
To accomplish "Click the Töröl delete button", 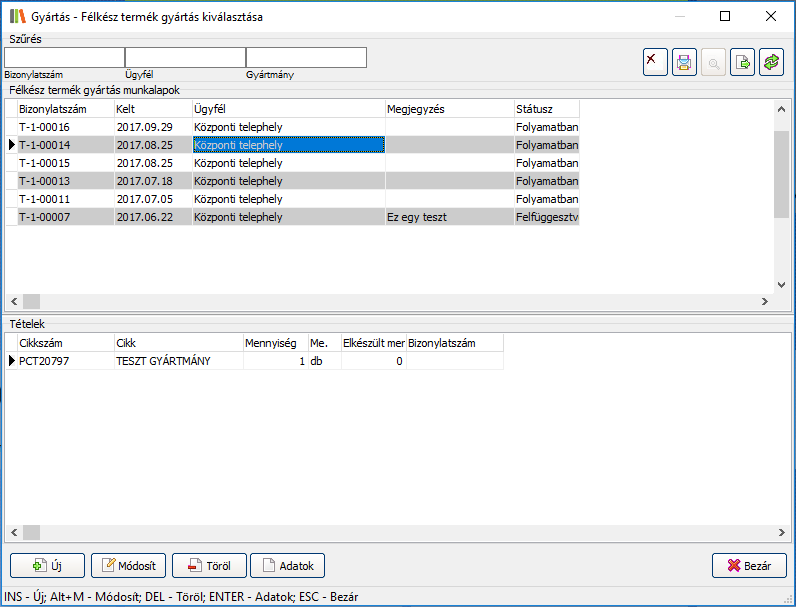I will click(x=208, y=566).
